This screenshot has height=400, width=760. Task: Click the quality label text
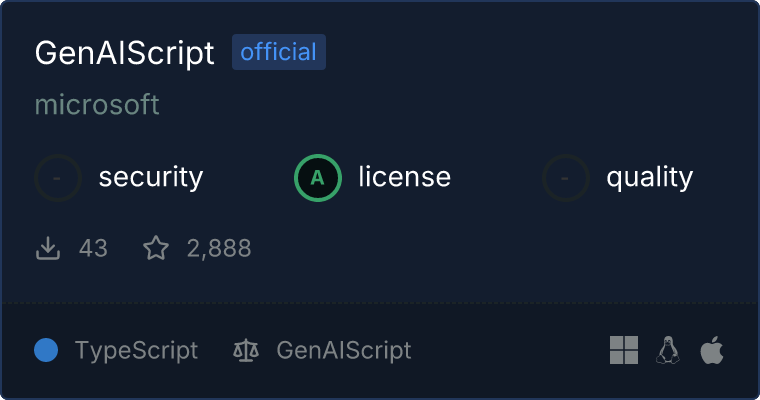point(650,178)
